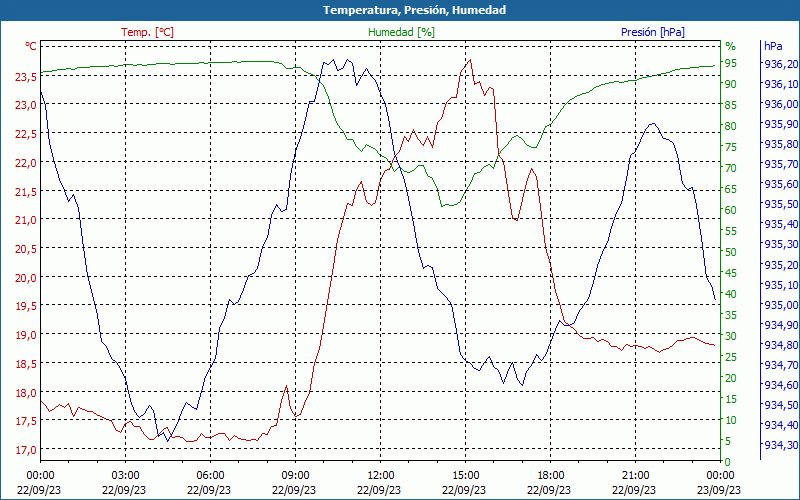Click the 10 humidity axis value
The height and width of the screenshot is (500, 800).
click(731, 420)
